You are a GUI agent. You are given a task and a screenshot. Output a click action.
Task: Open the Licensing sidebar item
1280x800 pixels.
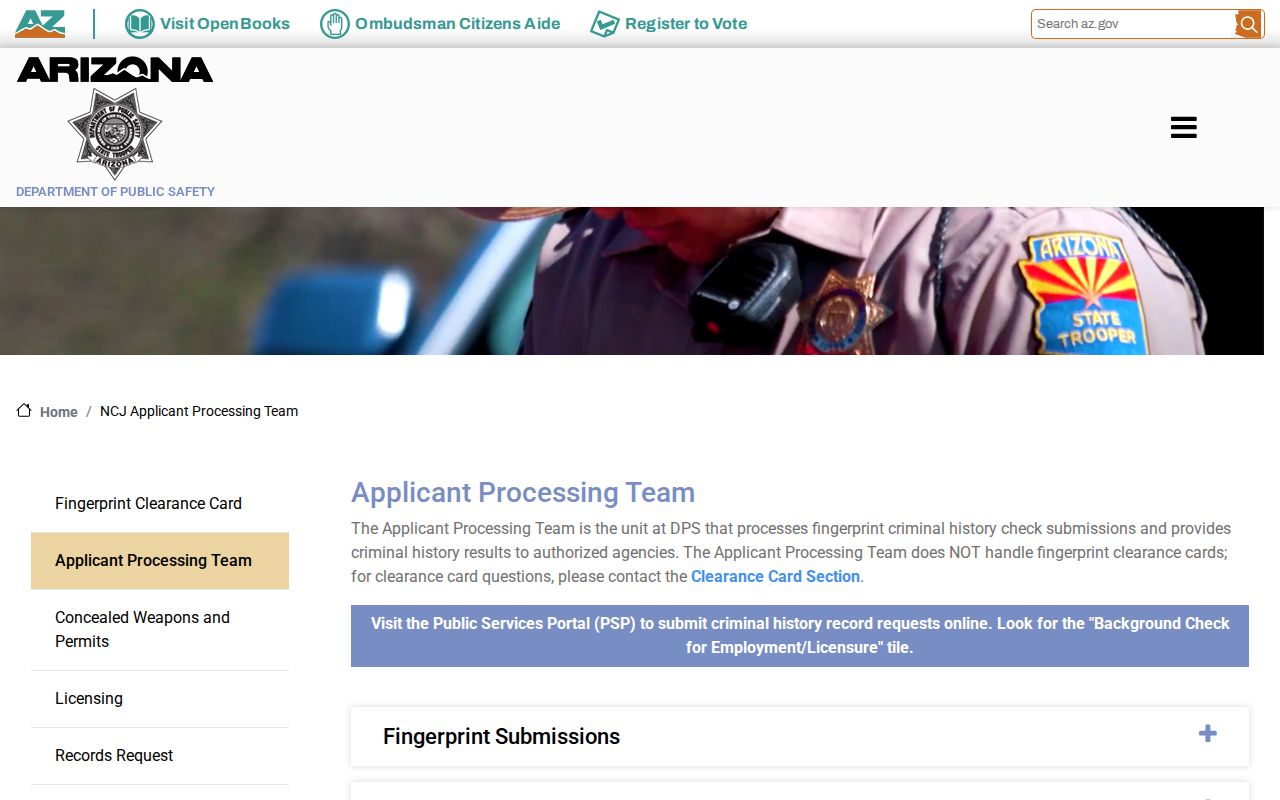click(160, 699)
